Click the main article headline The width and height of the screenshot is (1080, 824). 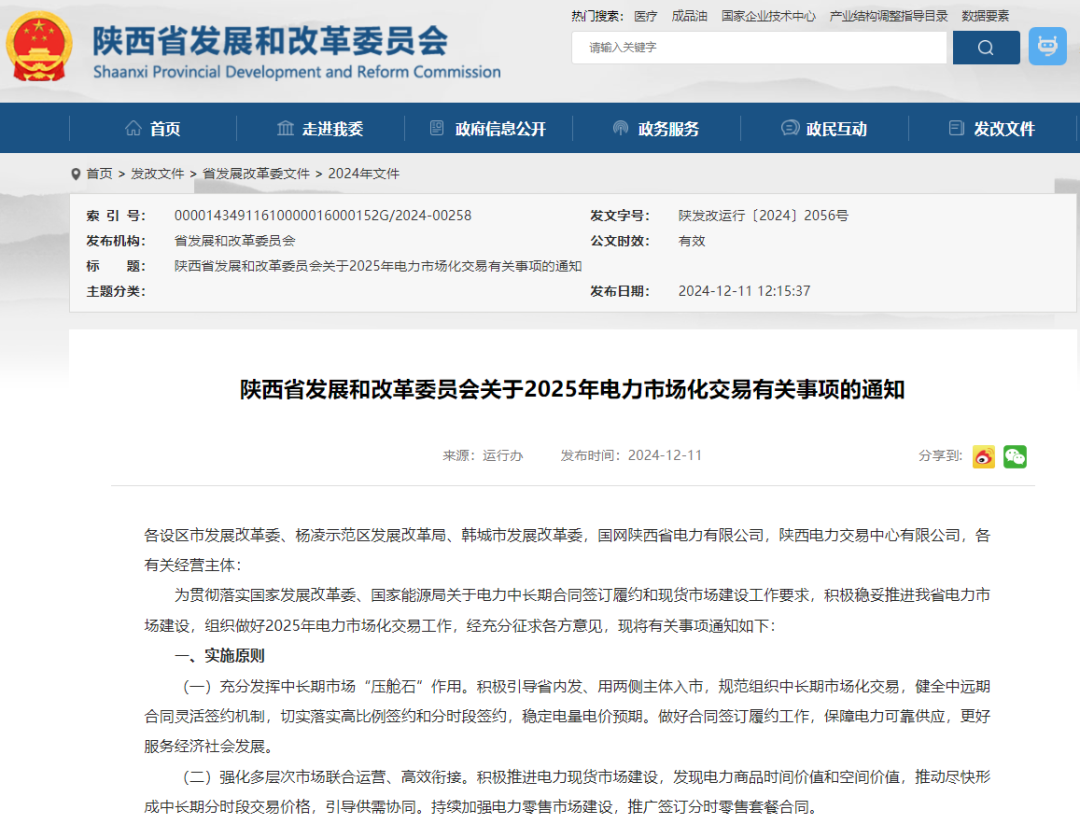tap(572, 389)
